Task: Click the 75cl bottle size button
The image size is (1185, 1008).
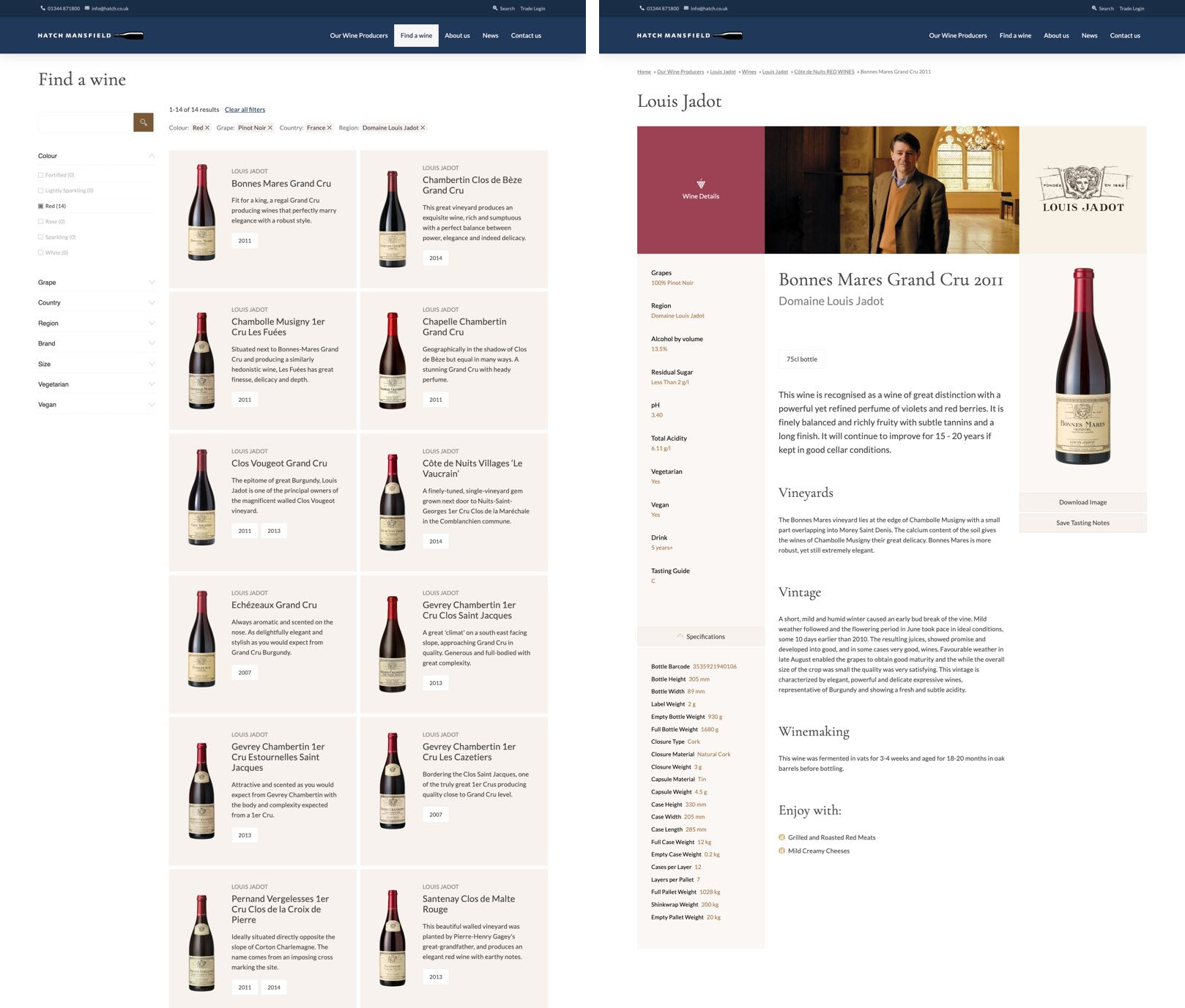Action: [802, 359]
